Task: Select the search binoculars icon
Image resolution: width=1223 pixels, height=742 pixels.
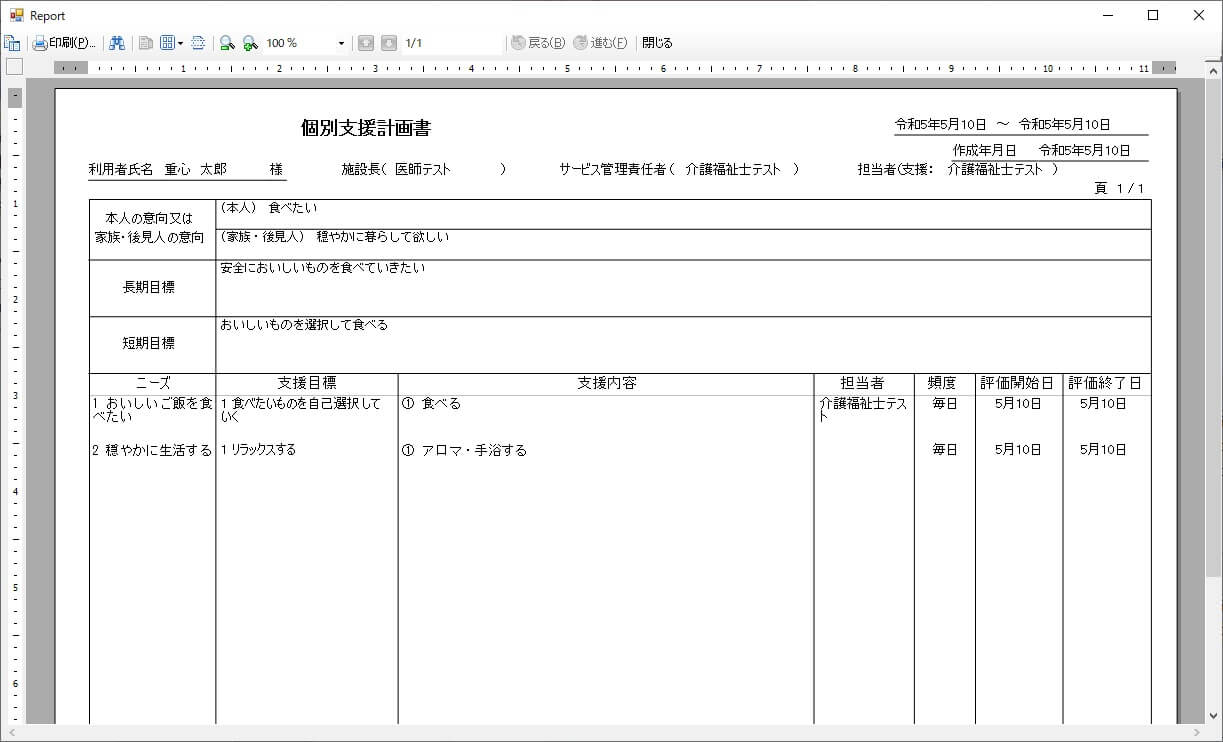Action: tap(117, 42)
